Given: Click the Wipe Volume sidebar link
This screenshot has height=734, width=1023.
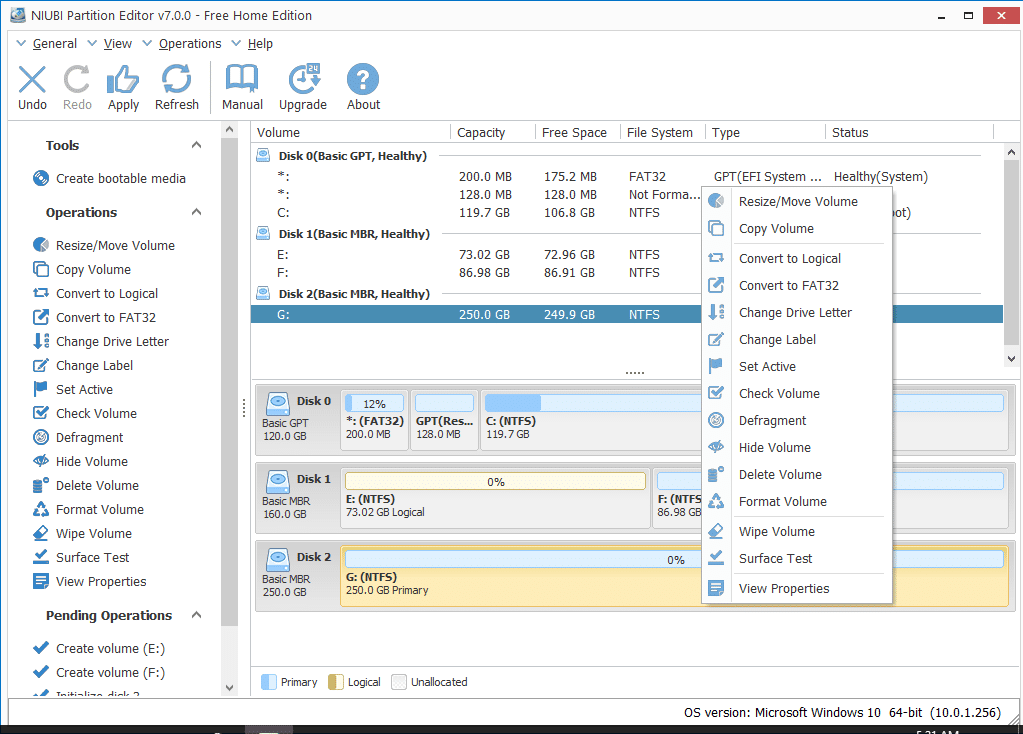Looking at the screenshot, I should pyautogui.click(x=94, y=533).
